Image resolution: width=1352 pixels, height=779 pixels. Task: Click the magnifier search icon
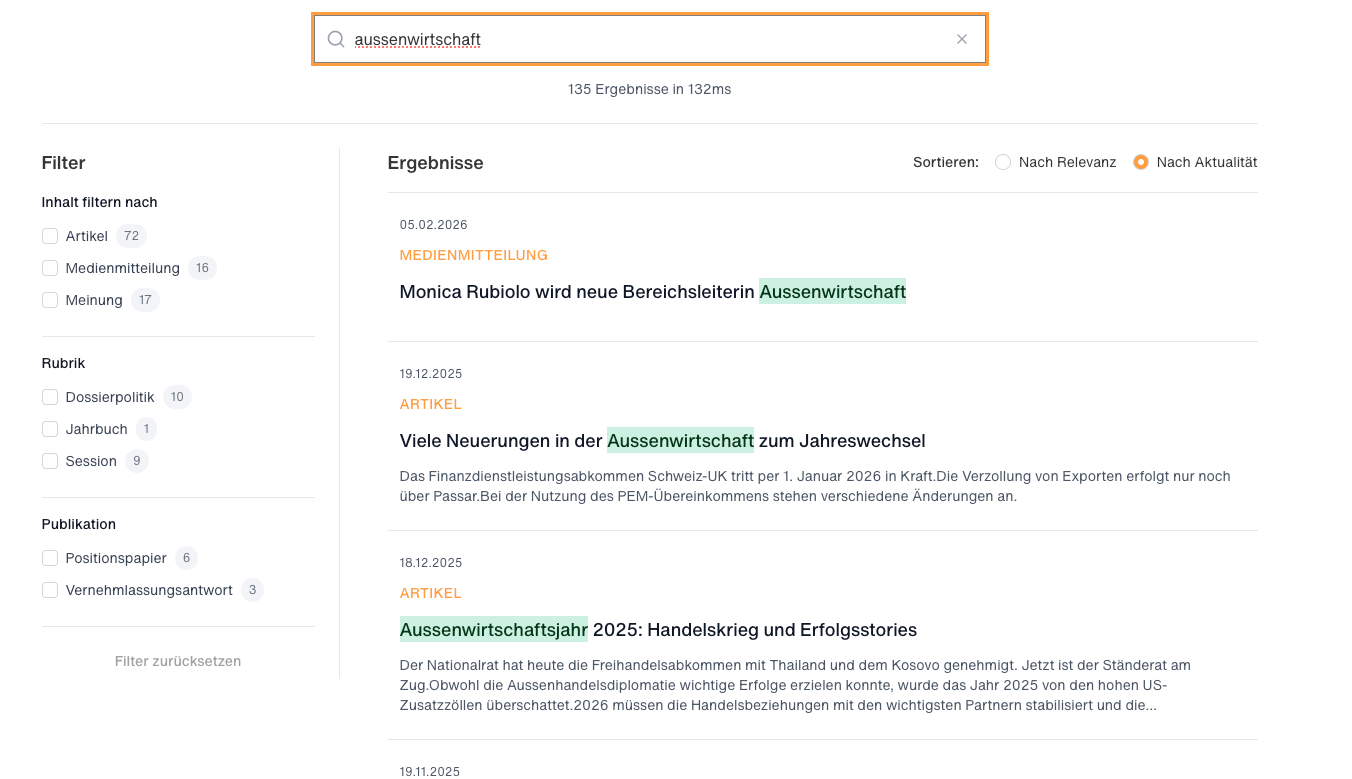(336, 39)
